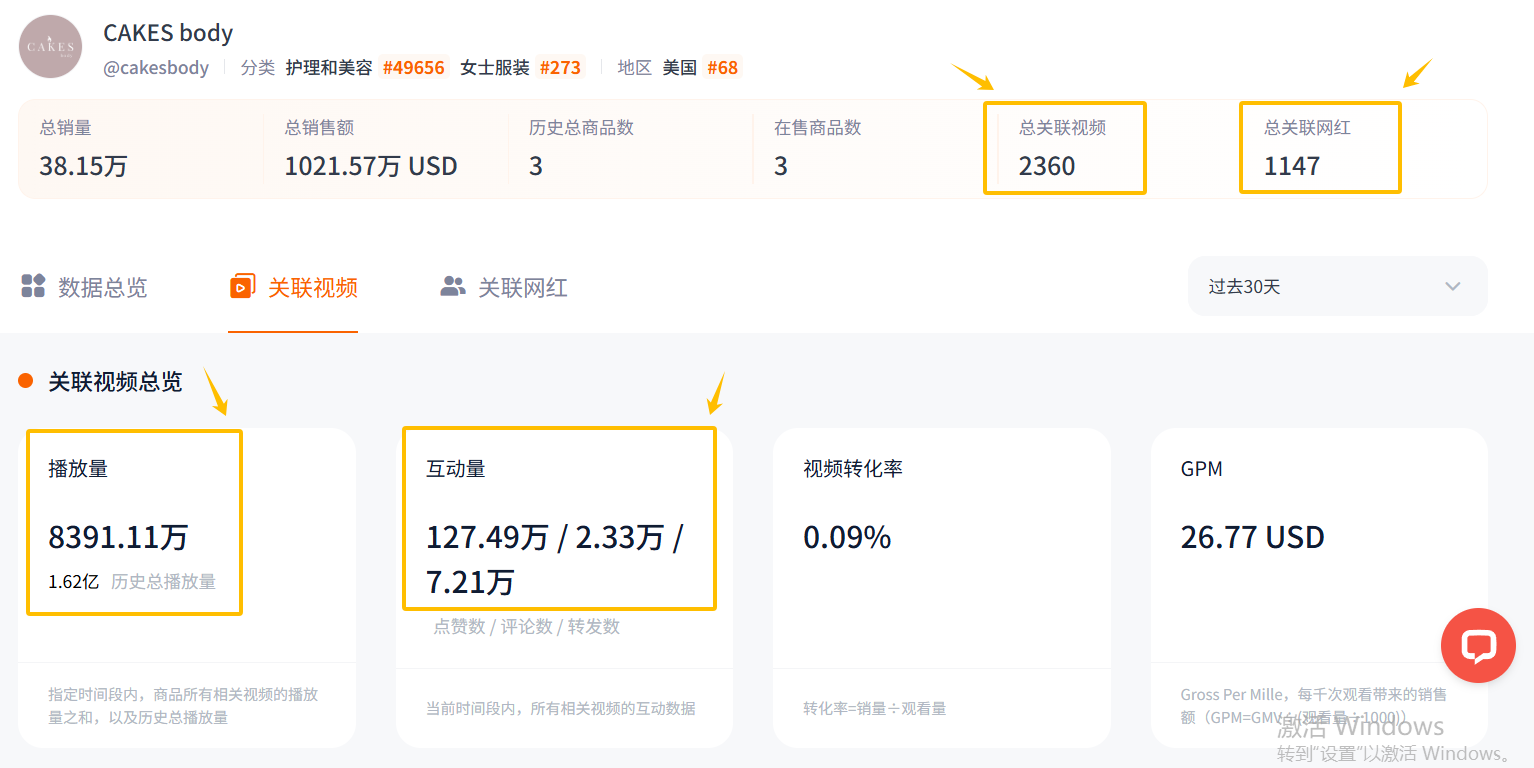Open the red chat support bubble
This screenshot has width=1534, height=768.
coord(1478,645)
